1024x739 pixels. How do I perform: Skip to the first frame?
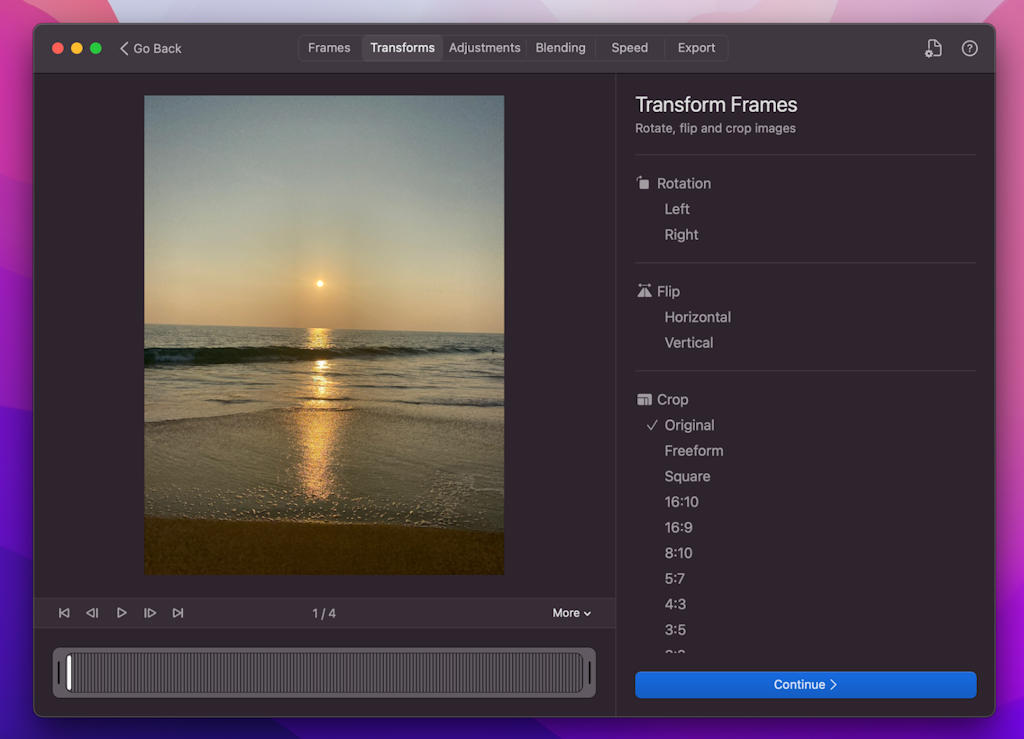pos(64,612)
